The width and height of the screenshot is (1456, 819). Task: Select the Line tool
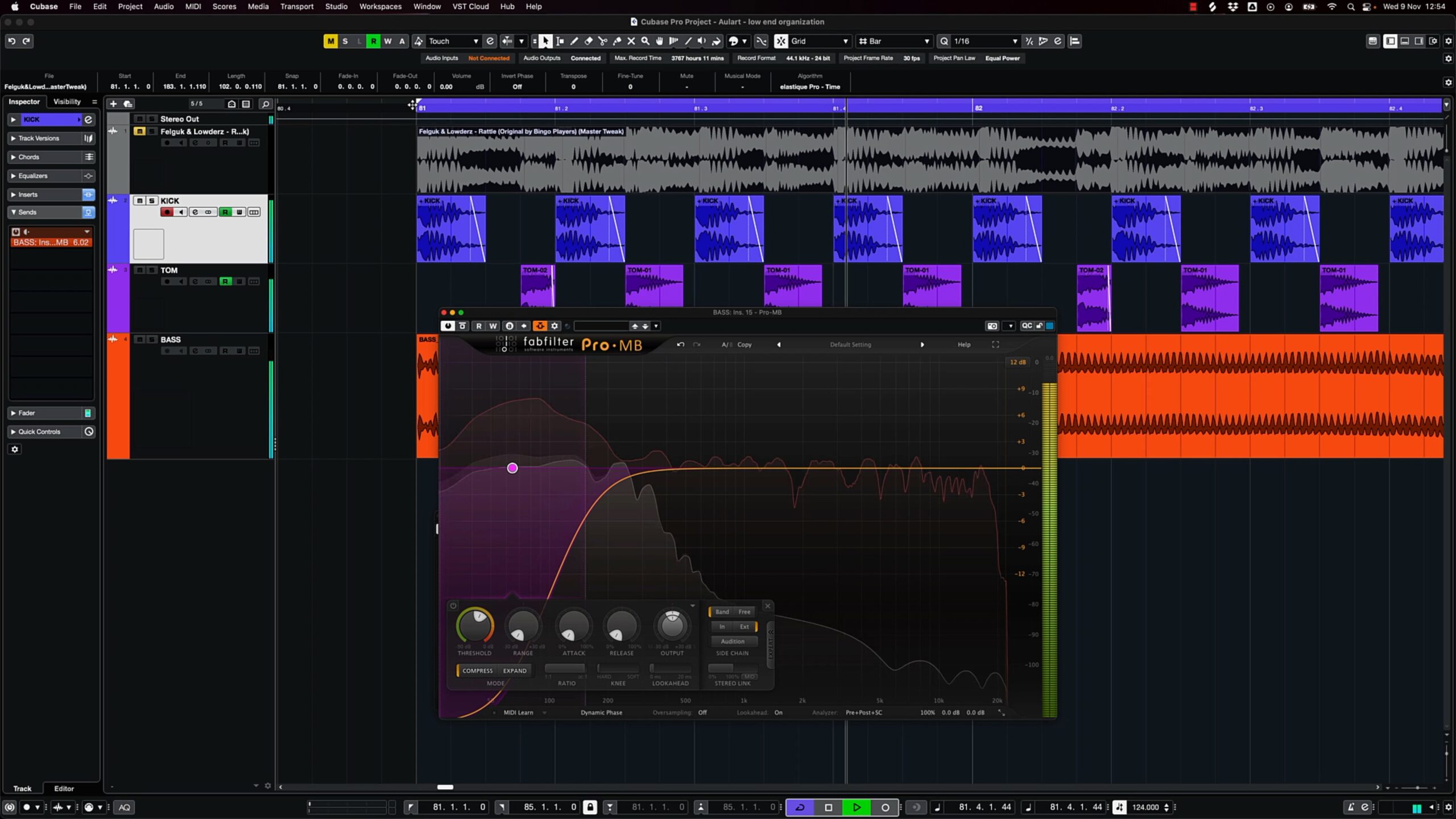click(688, 41)
